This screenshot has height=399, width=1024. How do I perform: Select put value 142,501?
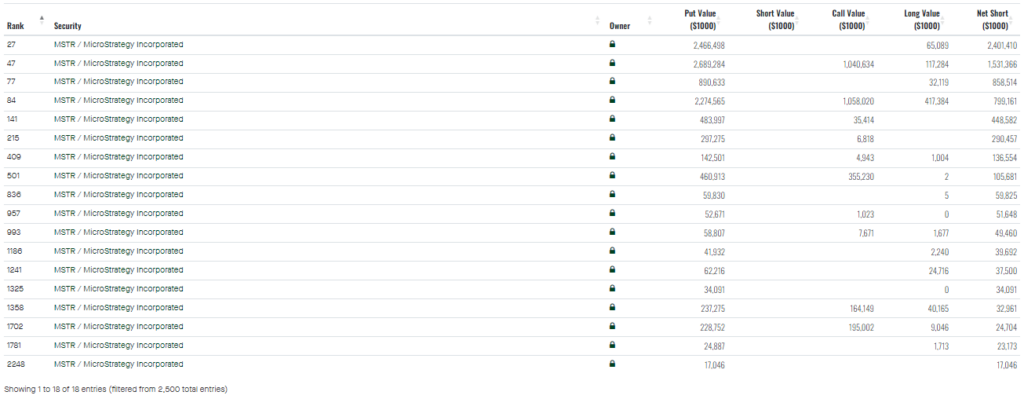(712, 158)
